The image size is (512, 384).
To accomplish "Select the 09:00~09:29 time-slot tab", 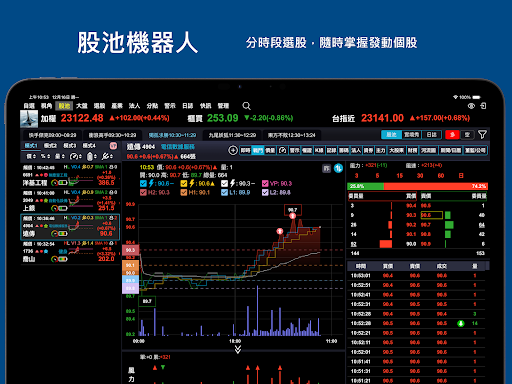I will pos(52,135).
